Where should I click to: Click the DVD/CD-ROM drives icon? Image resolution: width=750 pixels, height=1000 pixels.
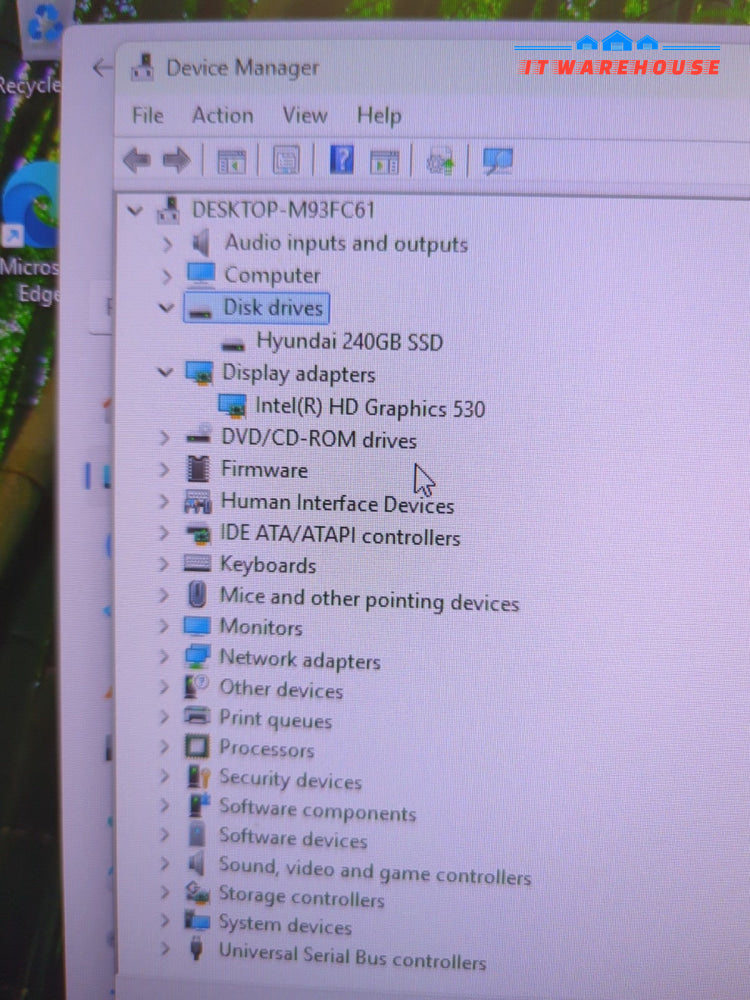[x=198, y=436]
